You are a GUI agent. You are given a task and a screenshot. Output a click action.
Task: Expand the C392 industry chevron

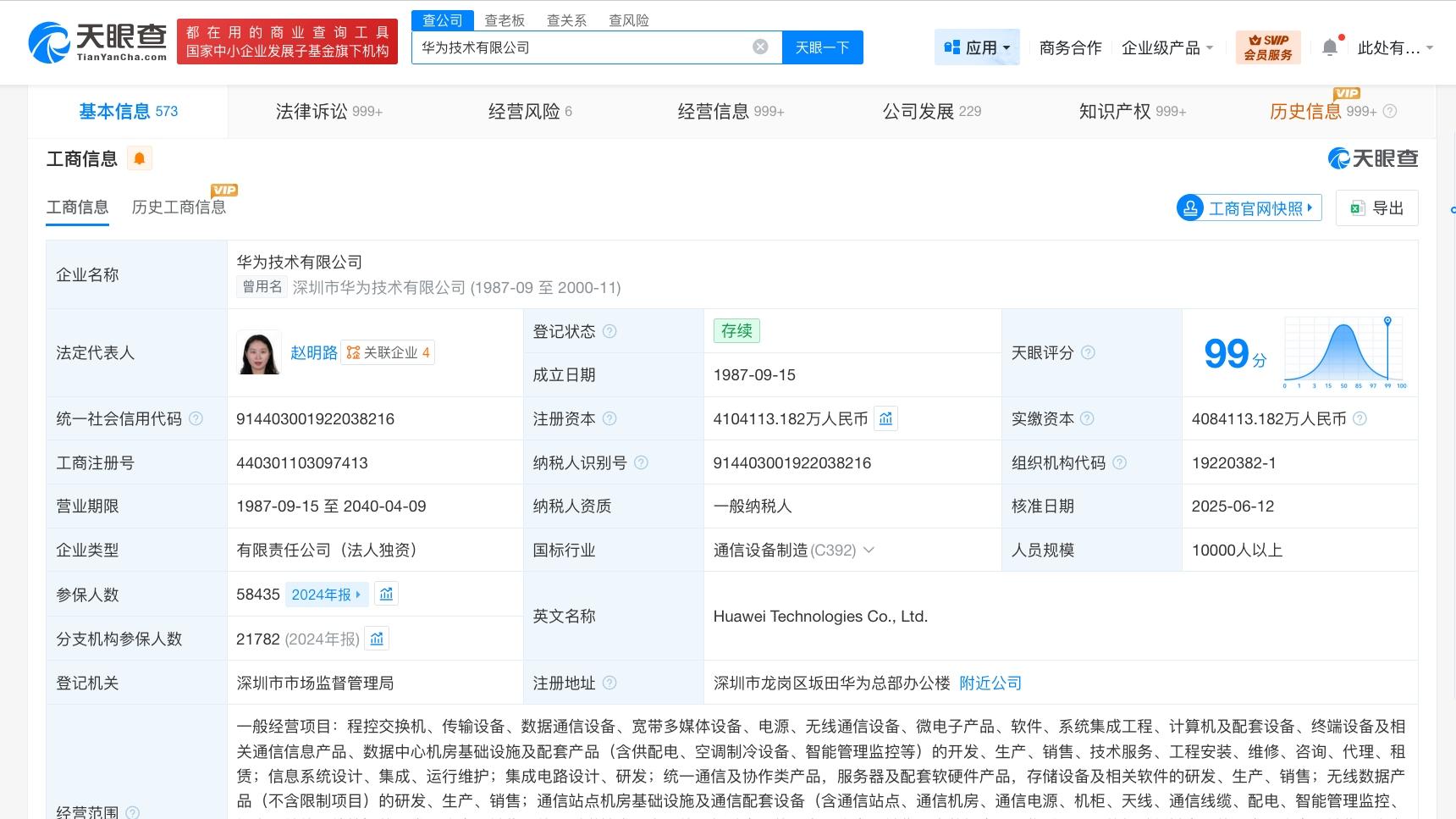click(869, 550)
